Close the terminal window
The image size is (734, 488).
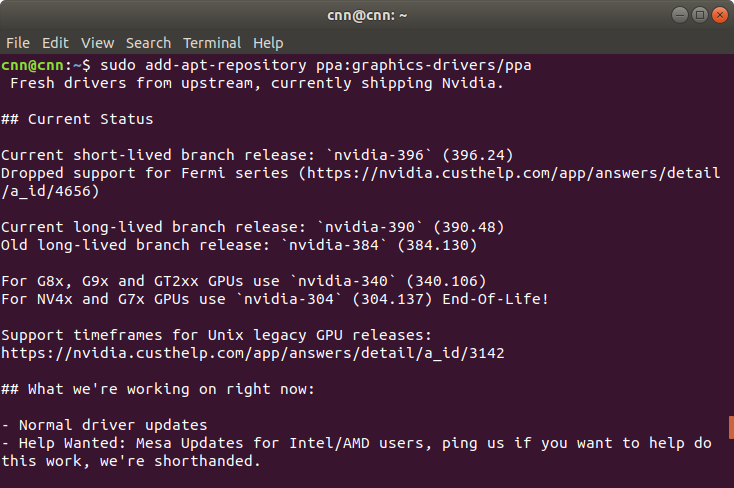720,15
